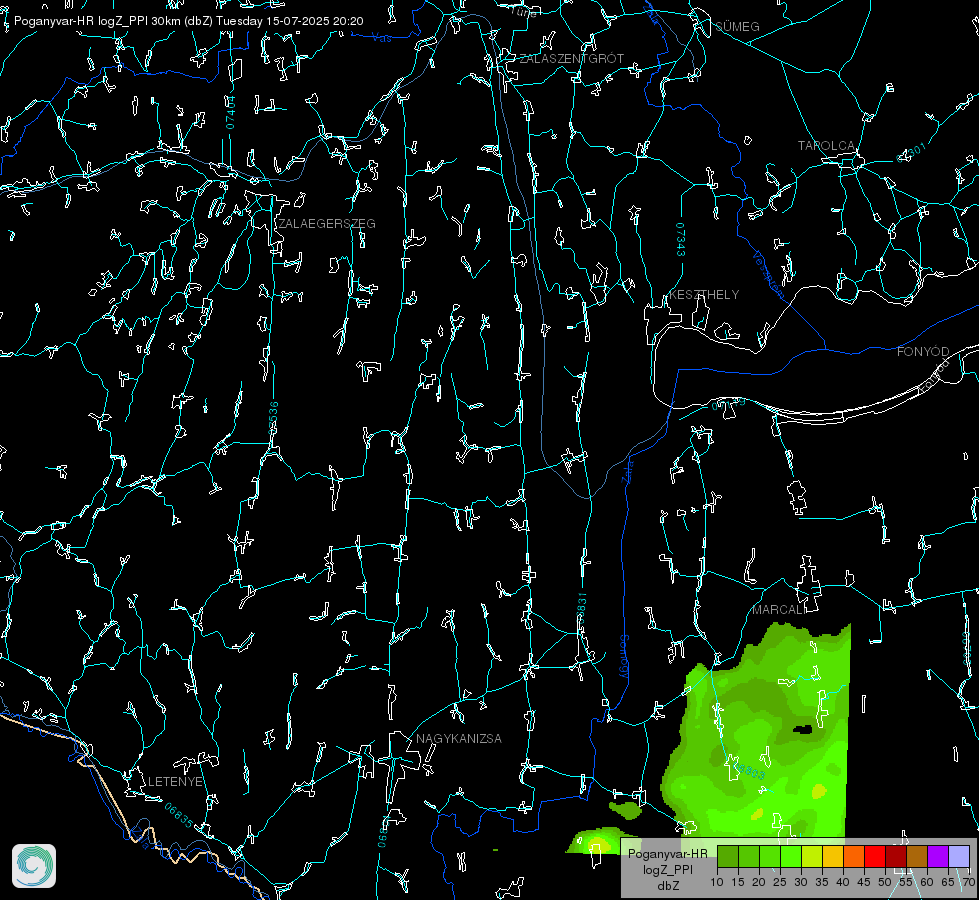Click the LETENYE town label
The width and height of the screenshot is (979, 900).
[175, 781]
